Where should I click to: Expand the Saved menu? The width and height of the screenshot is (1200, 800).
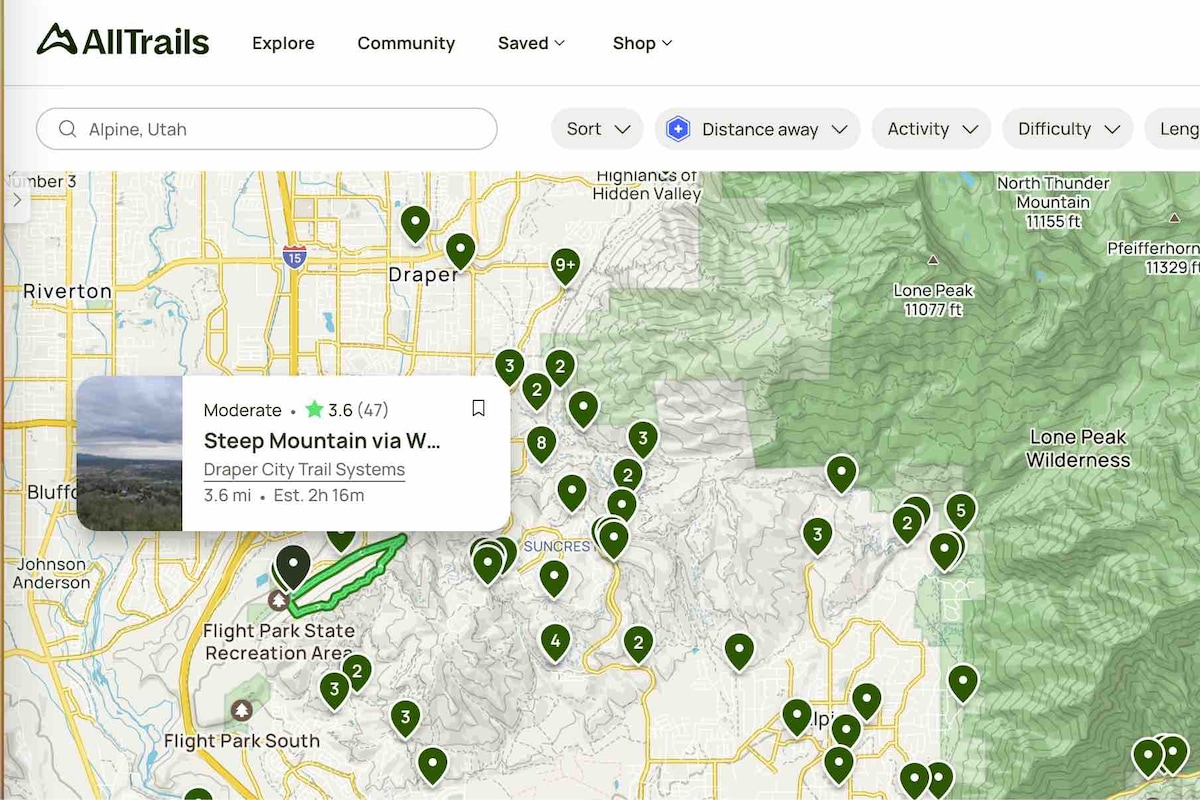[x=532, y=43]
